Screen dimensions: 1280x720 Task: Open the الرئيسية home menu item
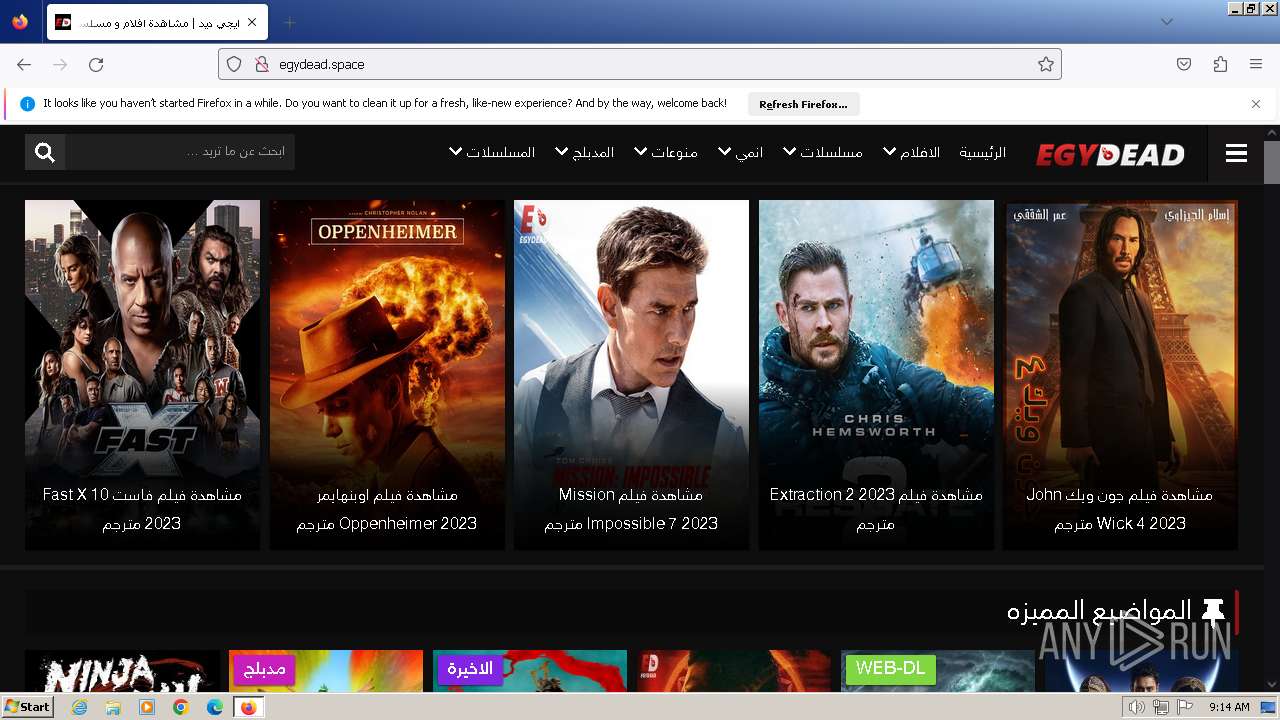(983, 152)
